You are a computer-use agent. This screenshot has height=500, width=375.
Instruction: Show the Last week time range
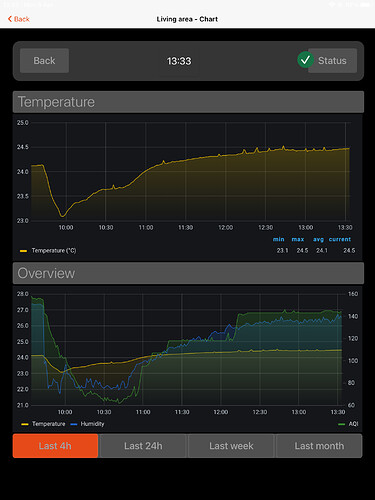click(x=231, y=446)
